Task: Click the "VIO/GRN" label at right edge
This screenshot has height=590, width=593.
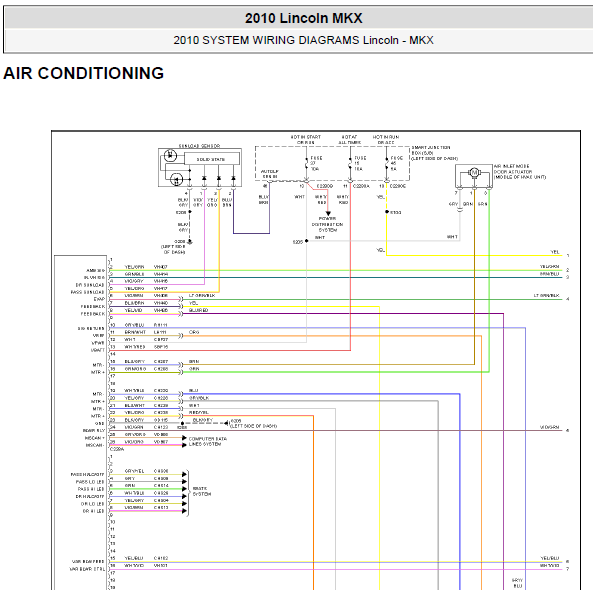Action: pyautogui.click(x=550, y=427)
